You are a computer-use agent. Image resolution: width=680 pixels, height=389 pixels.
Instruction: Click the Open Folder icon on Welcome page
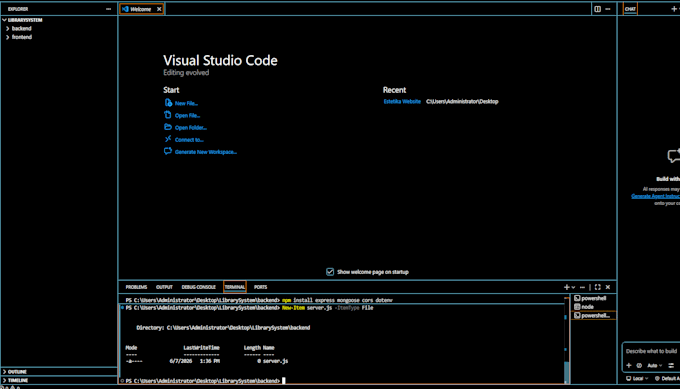click(168, 127)
